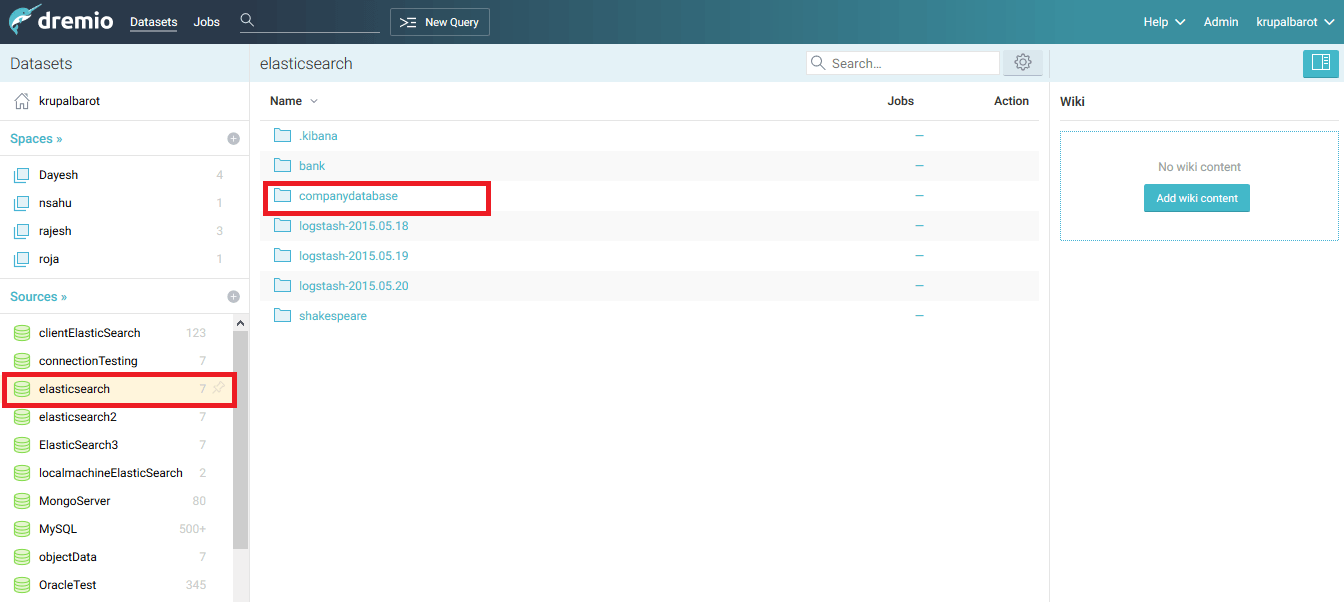Switch to the Jobs tab
Screen dimensions: 1344x602
(207, 22)
